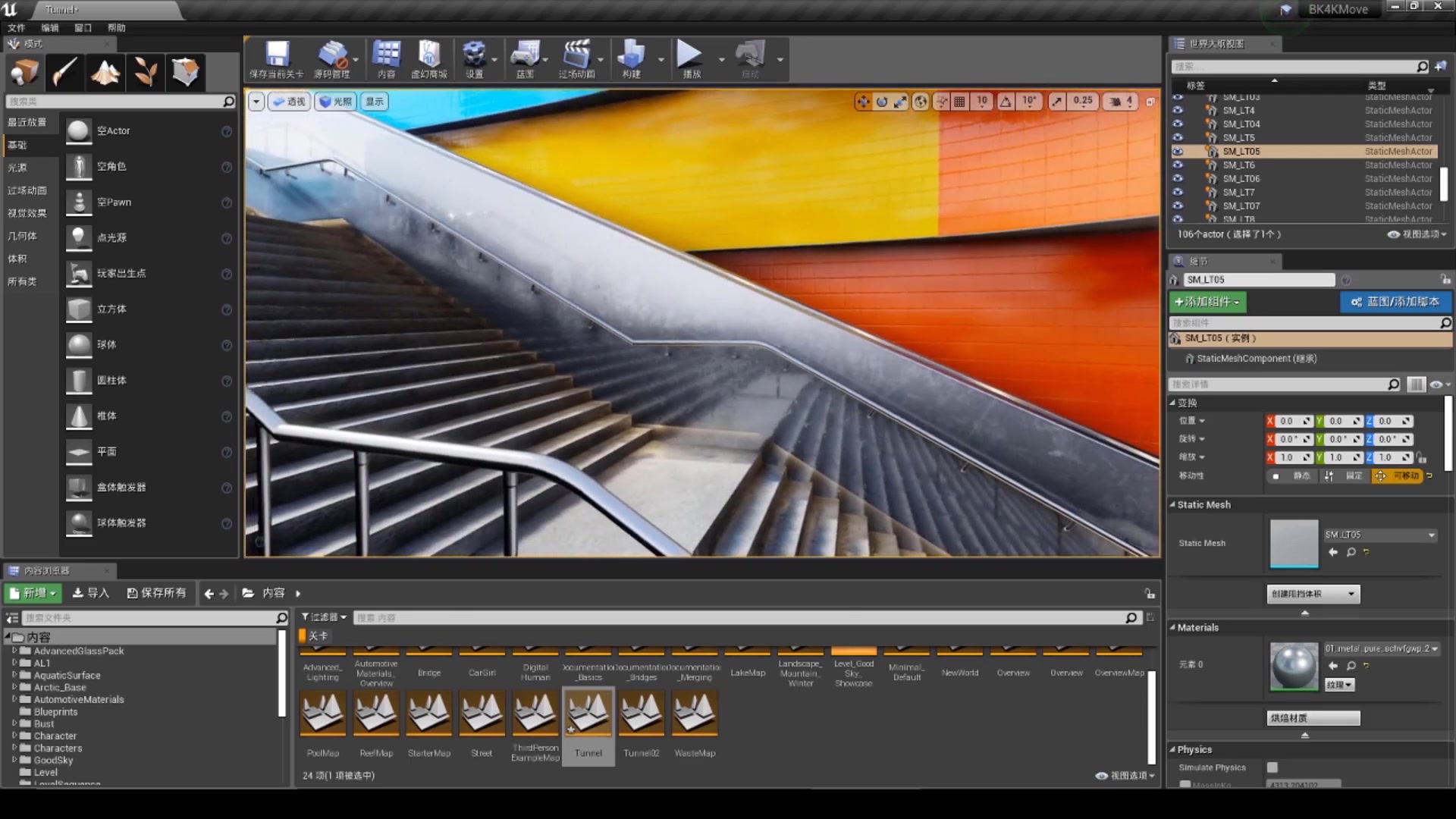This screenshot has width=1456, height=819.
Task: Hide the SM_LT6 actor eye icon
Action: tap(1178, 165)
